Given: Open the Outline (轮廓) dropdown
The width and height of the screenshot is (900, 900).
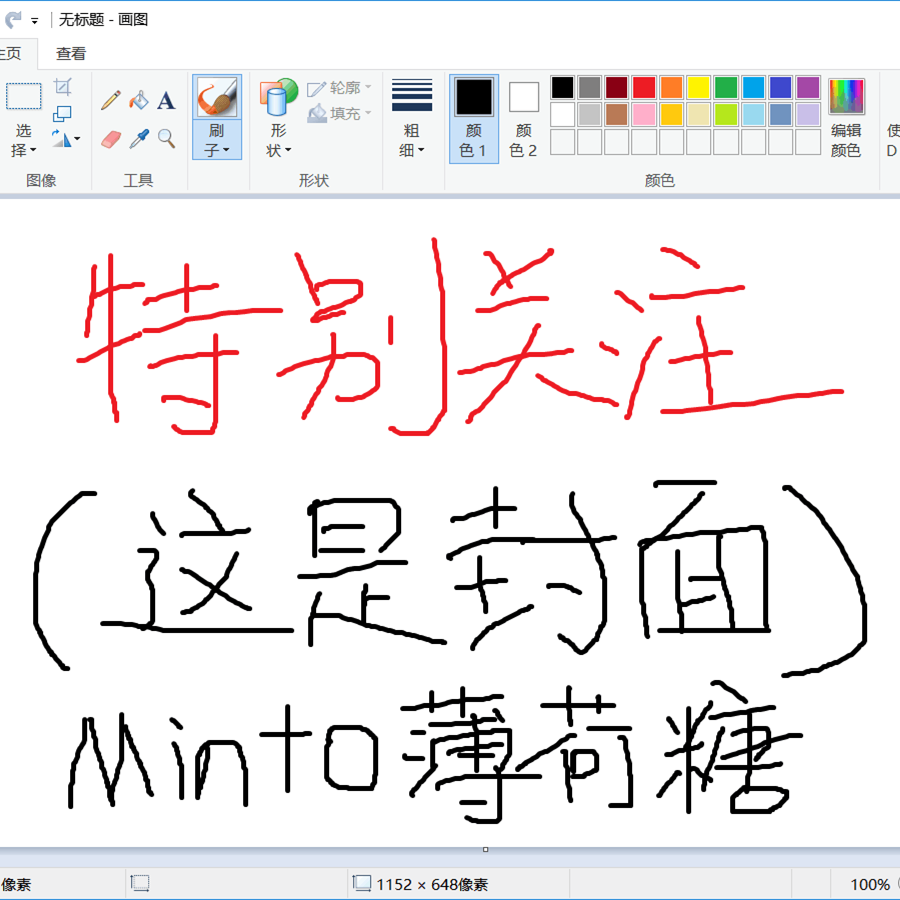Looking at the screenshot, I should [x=368, y=87].
